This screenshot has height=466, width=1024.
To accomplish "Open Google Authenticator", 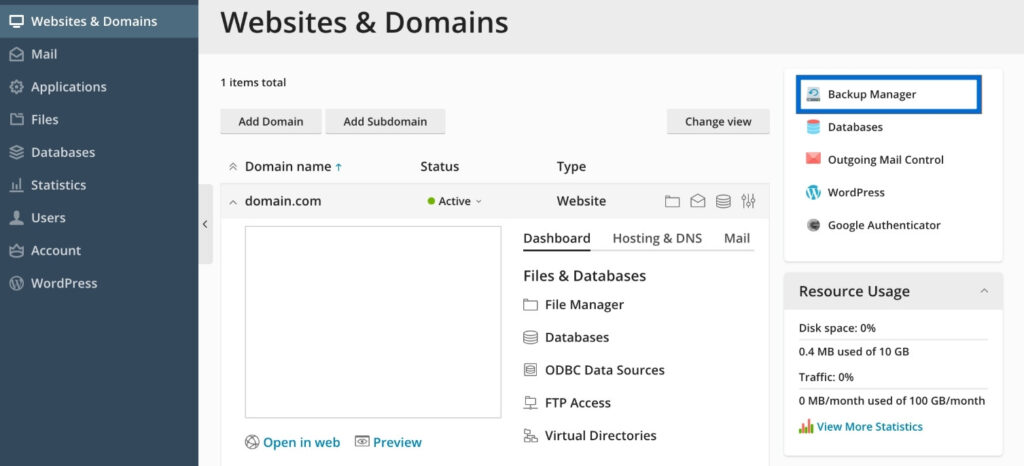I will pyautogui.click(x=873, y=225).
